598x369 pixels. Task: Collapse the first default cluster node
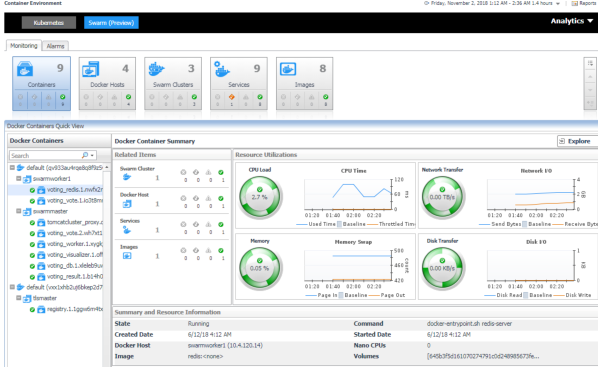coord(12,167)
